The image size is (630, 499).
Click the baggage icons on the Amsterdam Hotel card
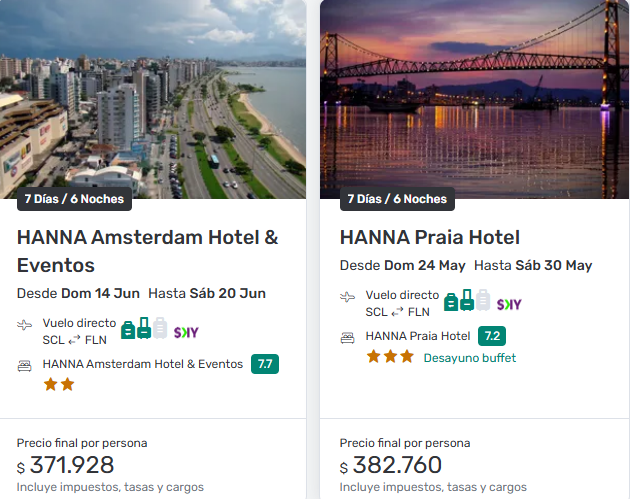click(144, 328)
